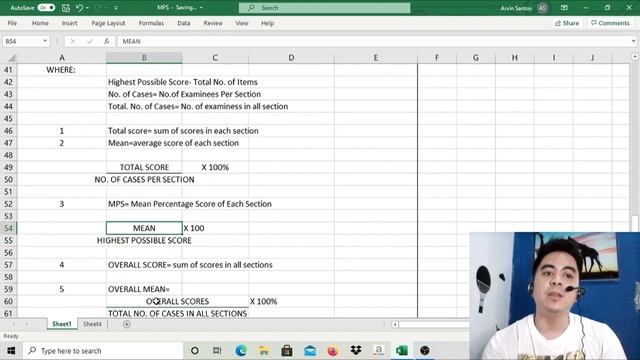Switch to the Sheet1 tab

[62, 324]
